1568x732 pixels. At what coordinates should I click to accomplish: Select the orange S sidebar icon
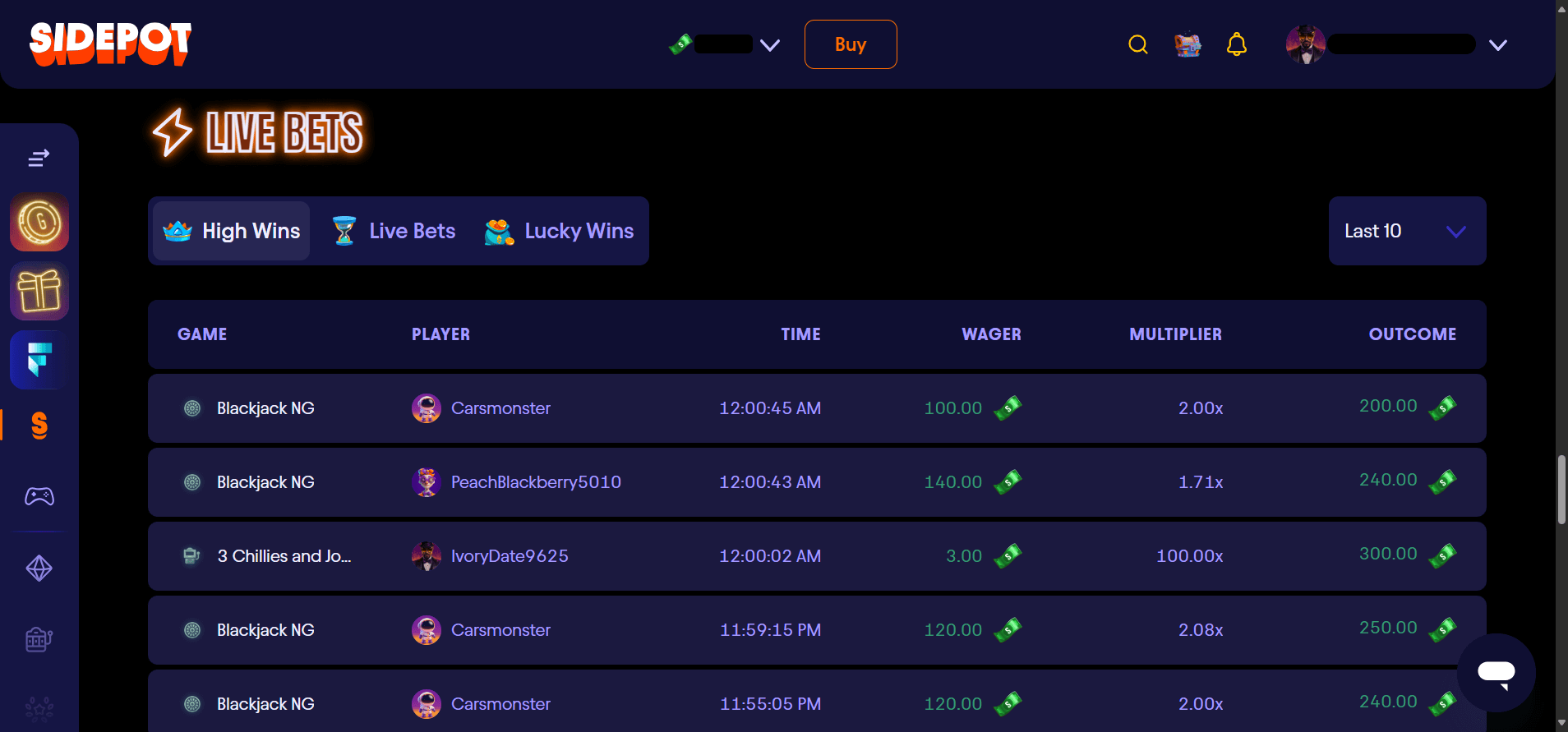39,426
